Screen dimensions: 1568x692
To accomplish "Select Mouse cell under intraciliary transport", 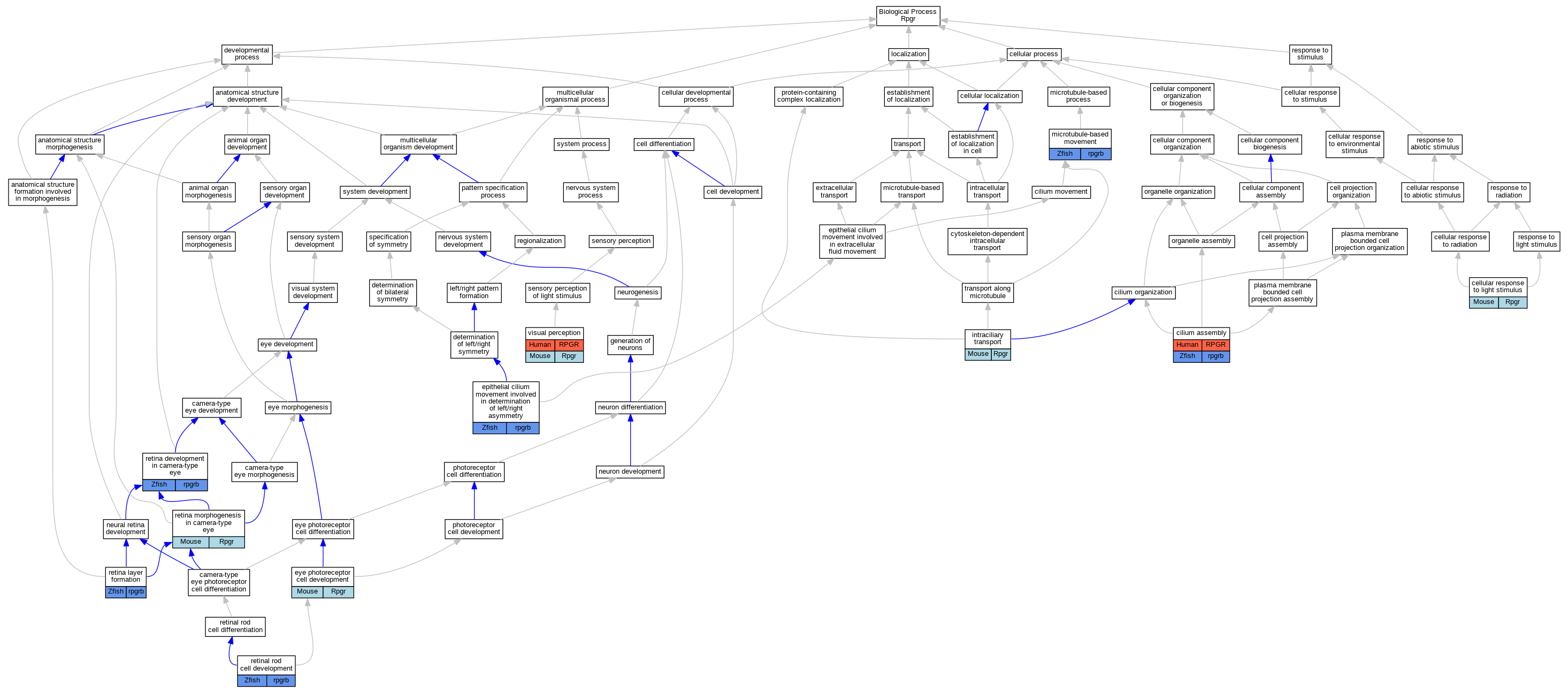I will coord(978,354).
